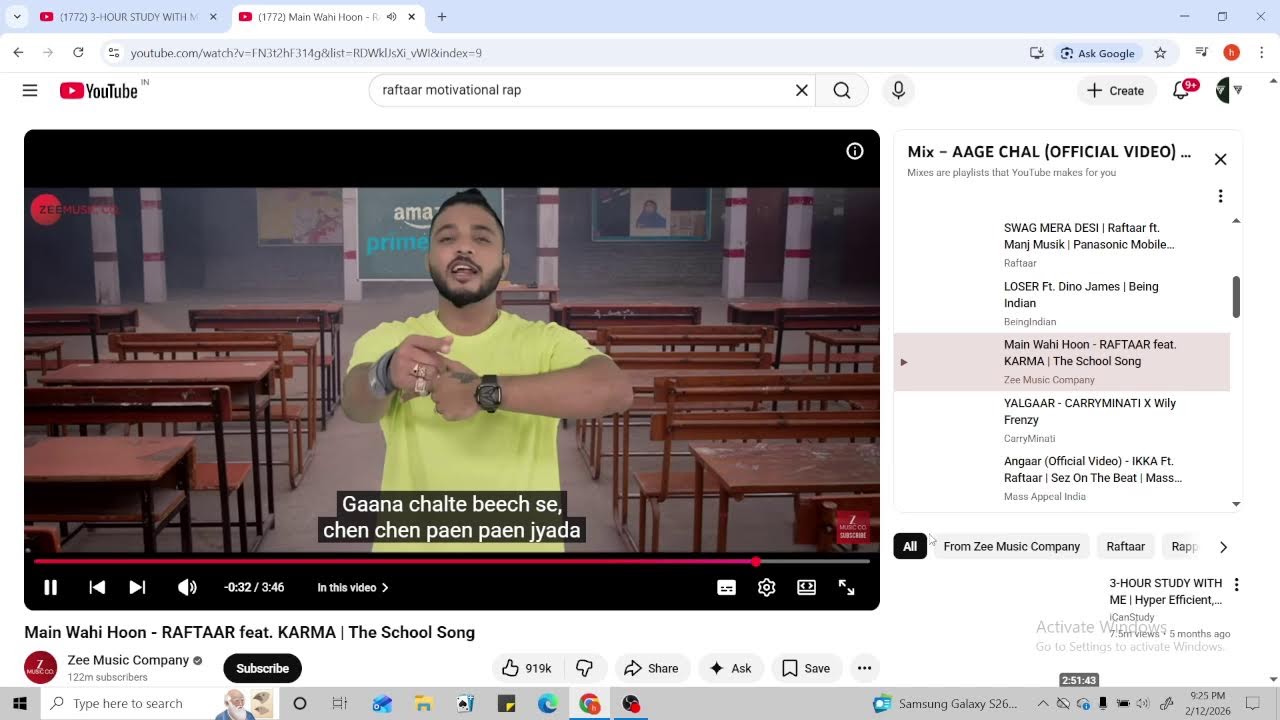Screen dimensions: 1280x720
Task: Go to YouTube home via logo
Action: point(98,91)
